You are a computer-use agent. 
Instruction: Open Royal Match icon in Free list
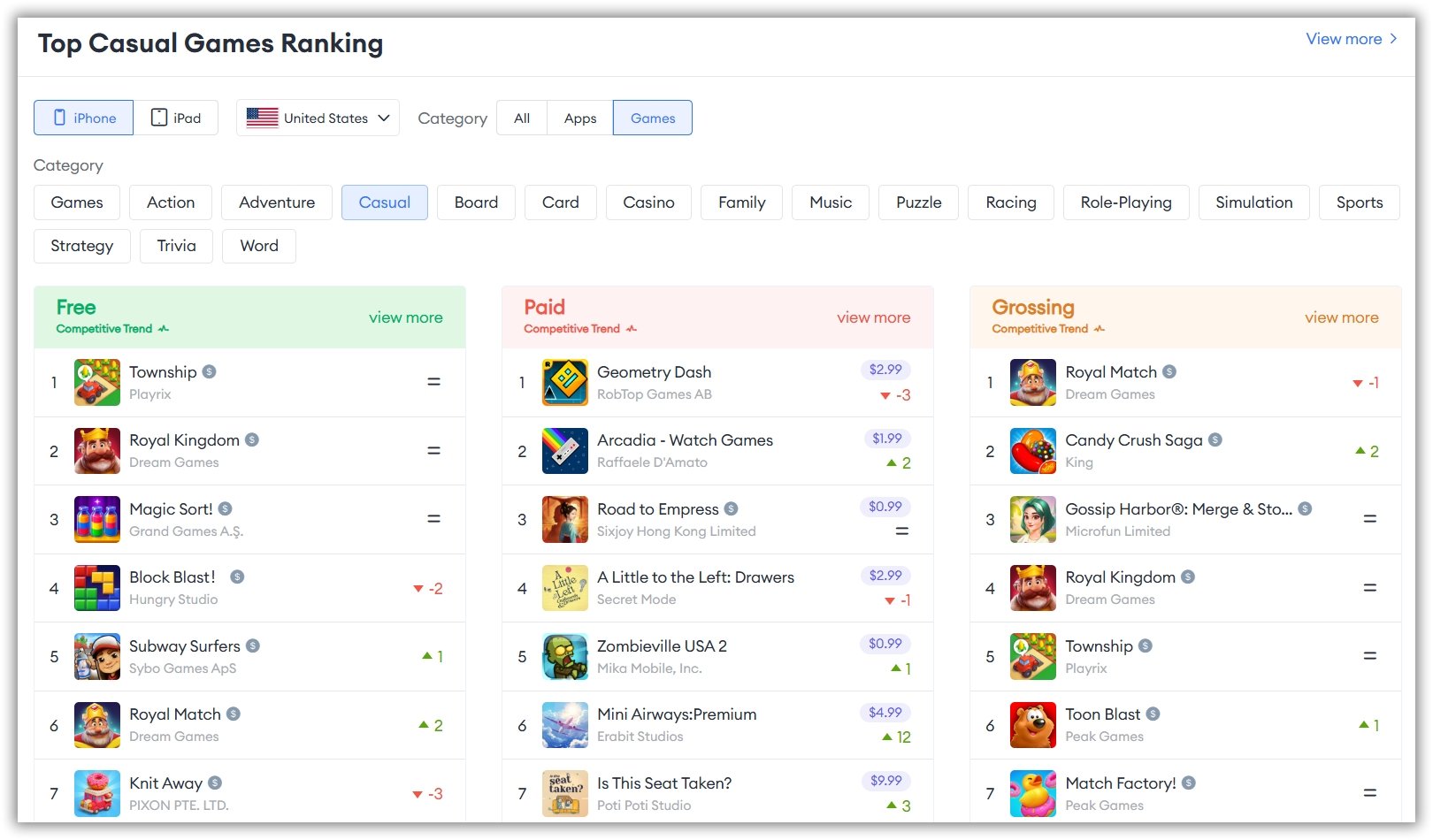click(97, 725)
